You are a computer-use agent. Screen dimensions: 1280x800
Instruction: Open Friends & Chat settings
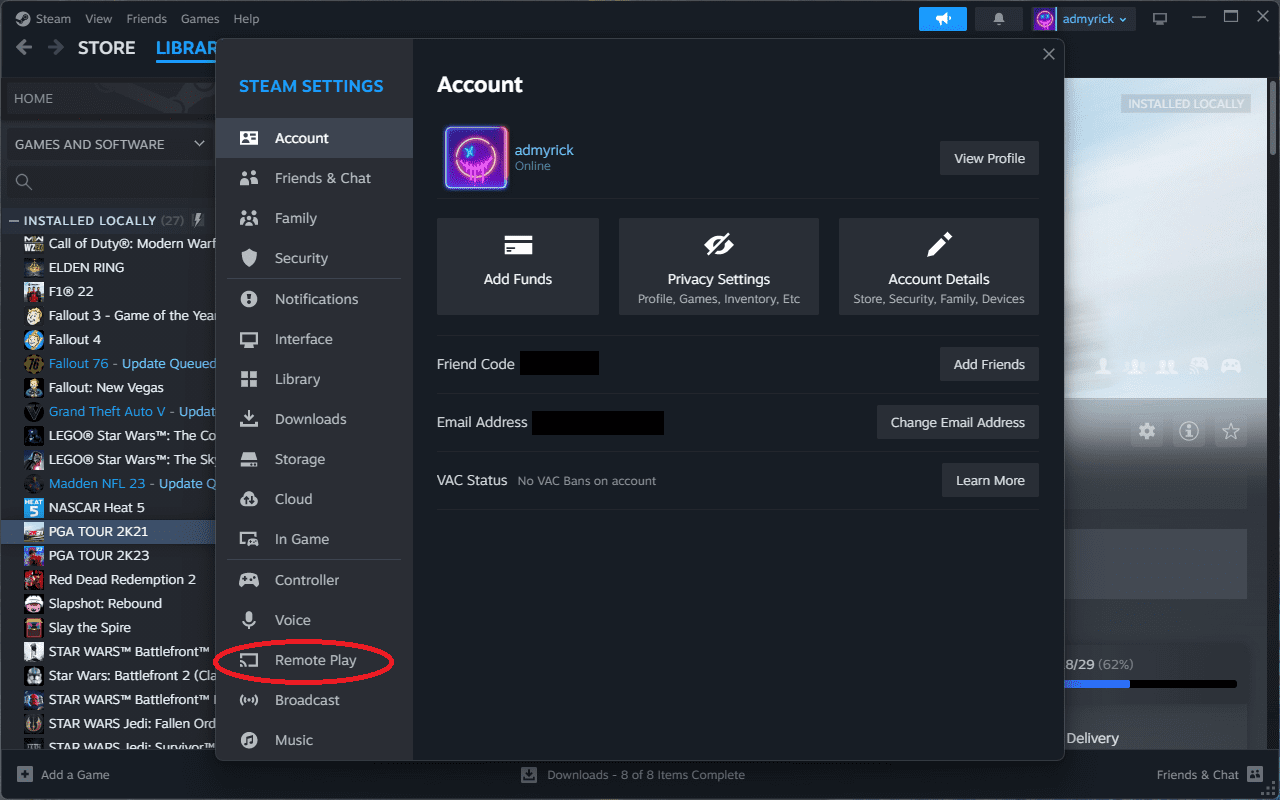(314, 178)
